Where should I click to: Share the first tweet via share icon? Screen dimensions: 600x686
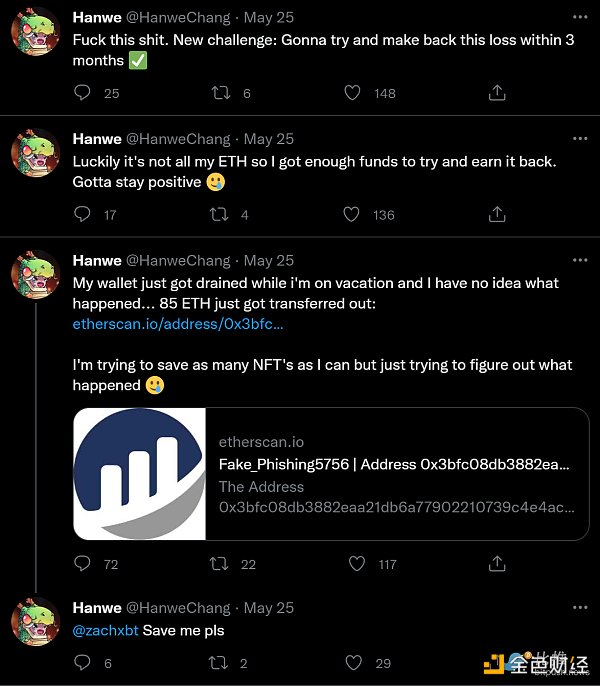pyautogui.click(x=496, y=93)
